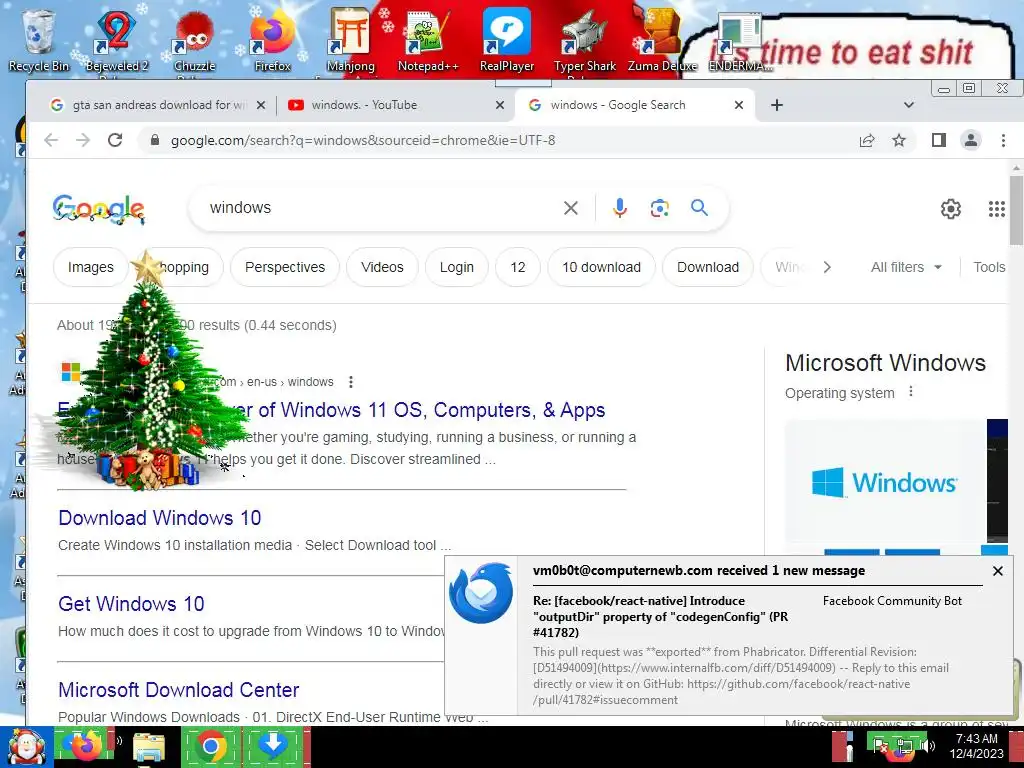Close the gta san andreas tab

coord(261,105)
